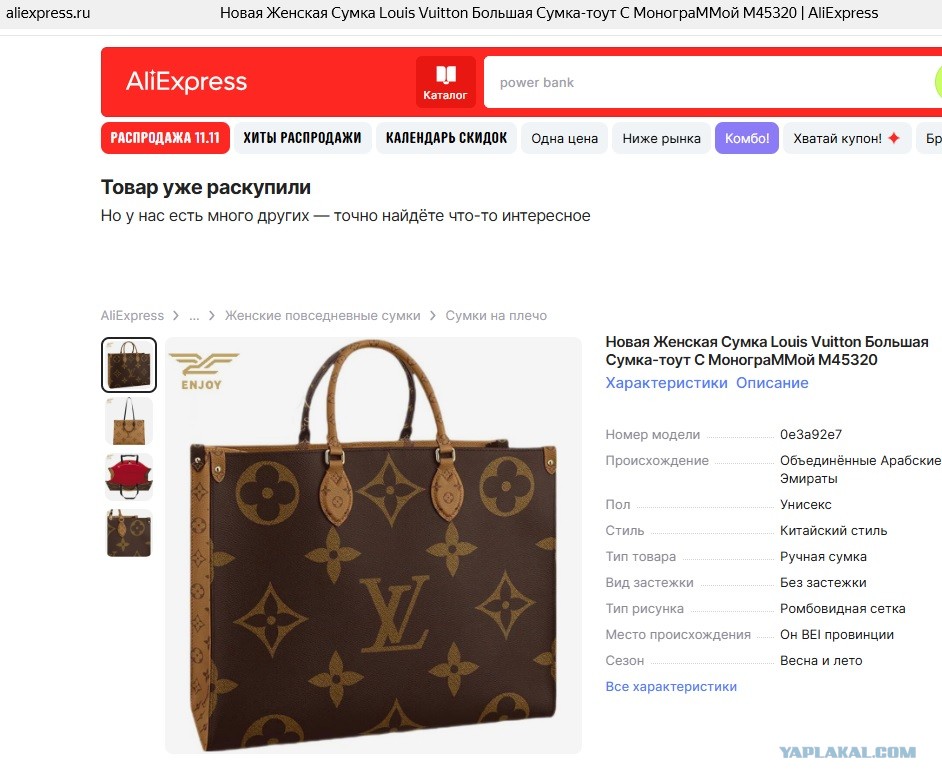Open РАСПРОДАЖА 11.11 tab
The image size is (942, 782).
point(165,138)
